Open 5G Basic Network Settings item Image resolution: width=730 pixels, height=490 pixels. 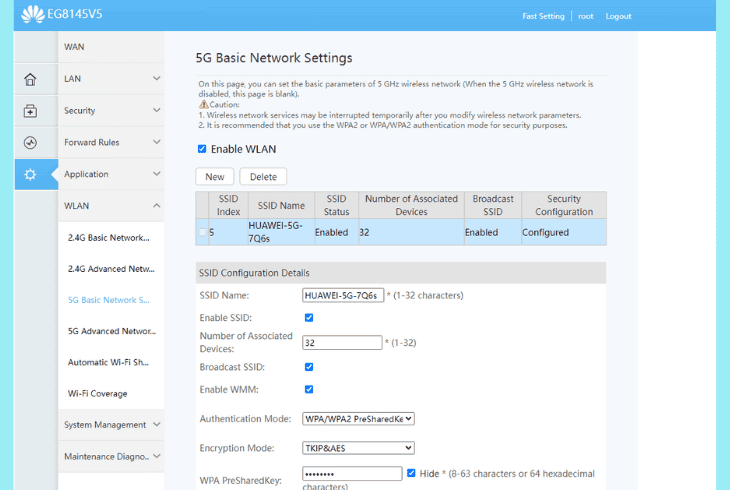(x=108, y=300)
